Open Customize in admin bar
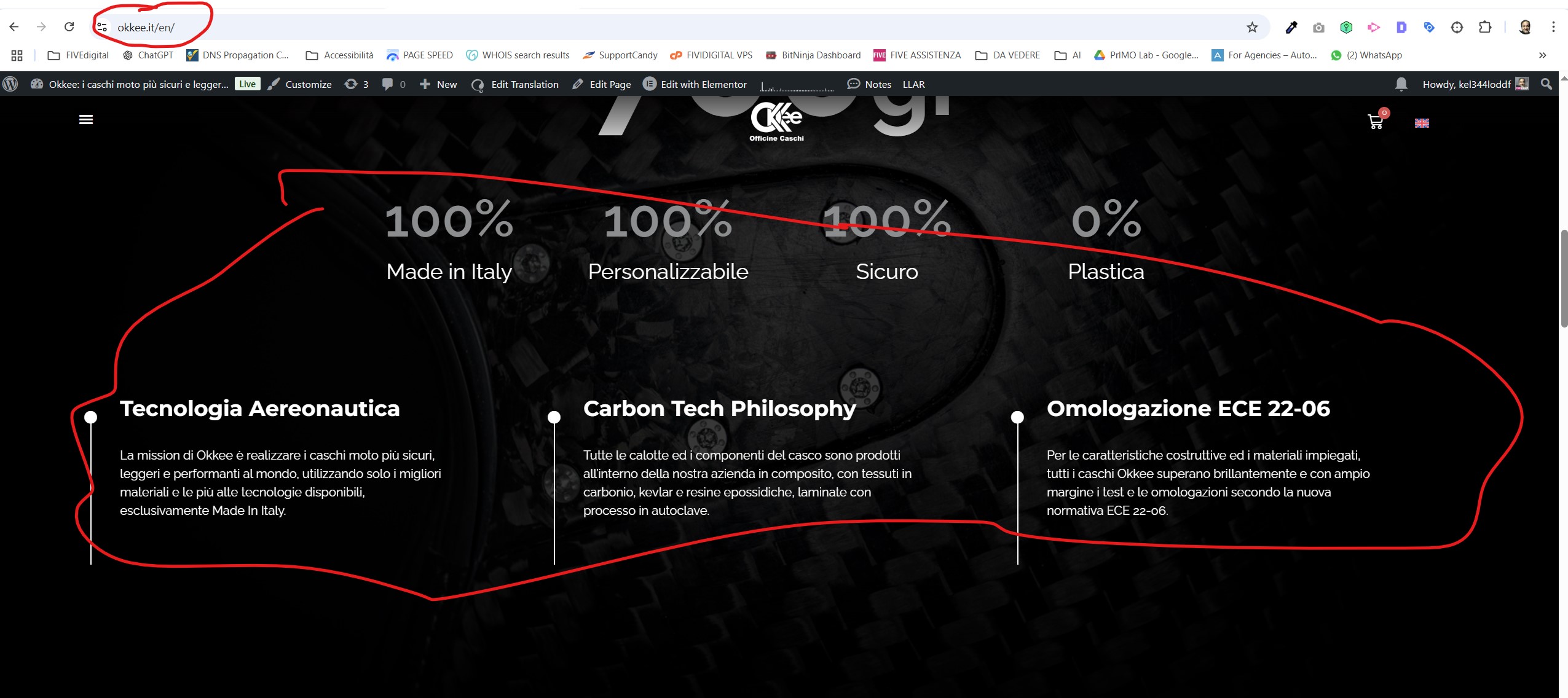Image resolution: width=1568 pixels, height=698 pixels. click(x=300, y=84)
